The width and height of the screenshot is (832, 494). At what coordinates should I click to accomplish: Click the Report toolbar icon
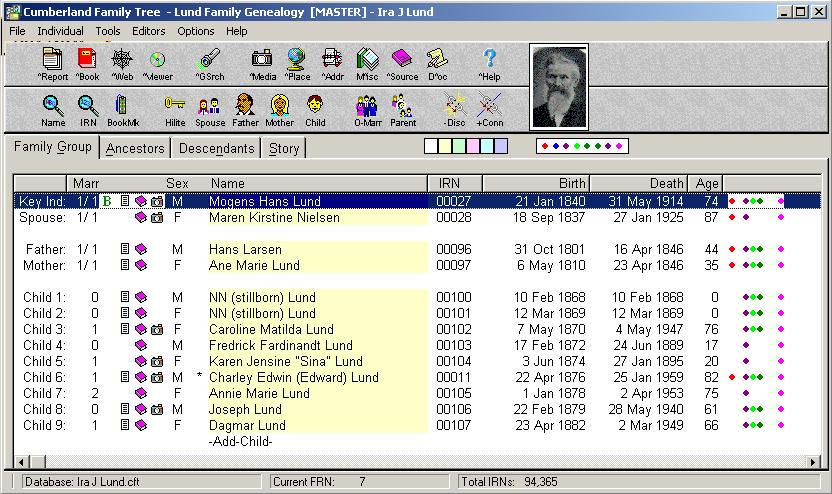pyautogui.click(x=52, y=63)
